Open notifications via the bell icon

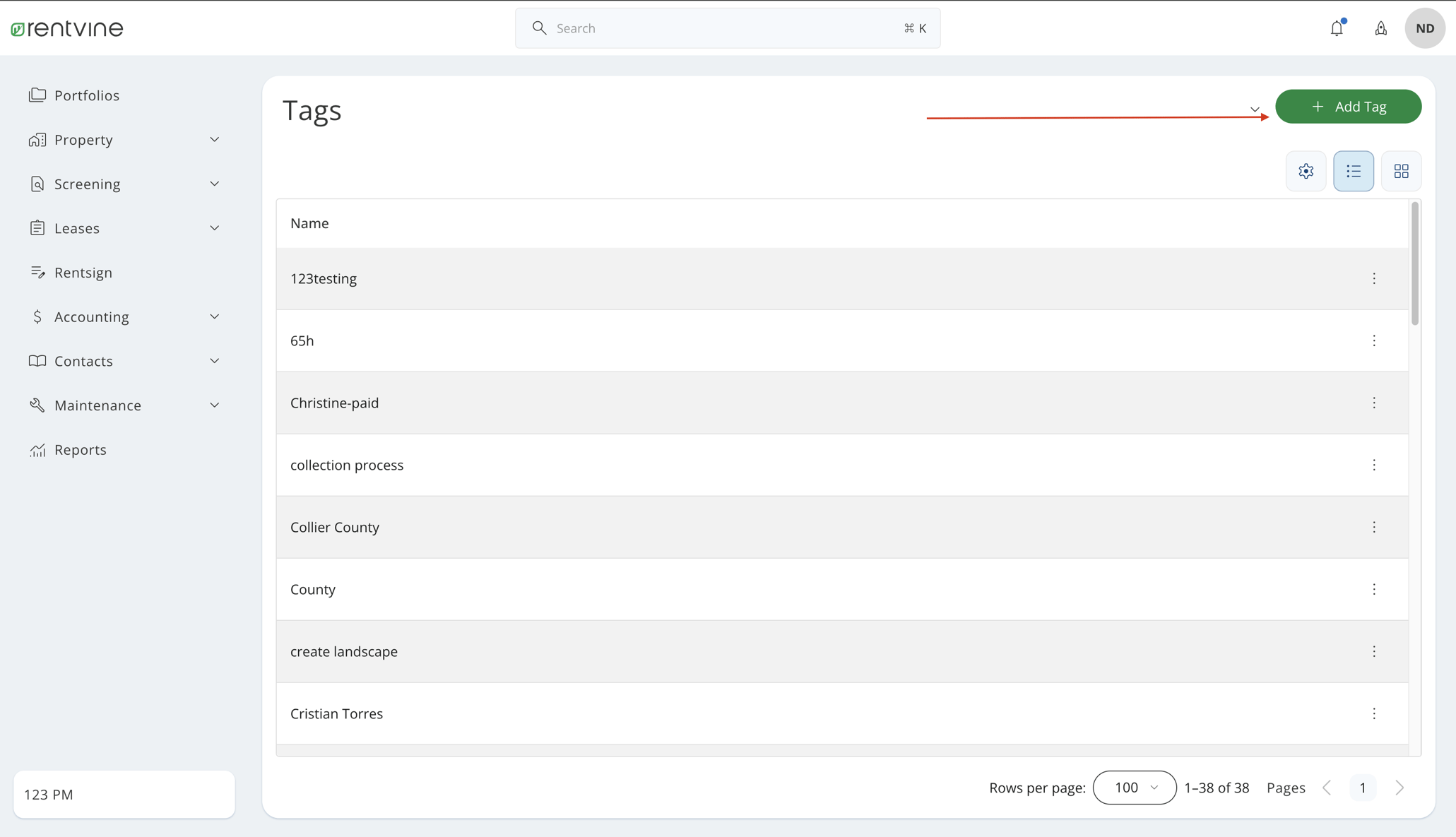pos(1337,28)
